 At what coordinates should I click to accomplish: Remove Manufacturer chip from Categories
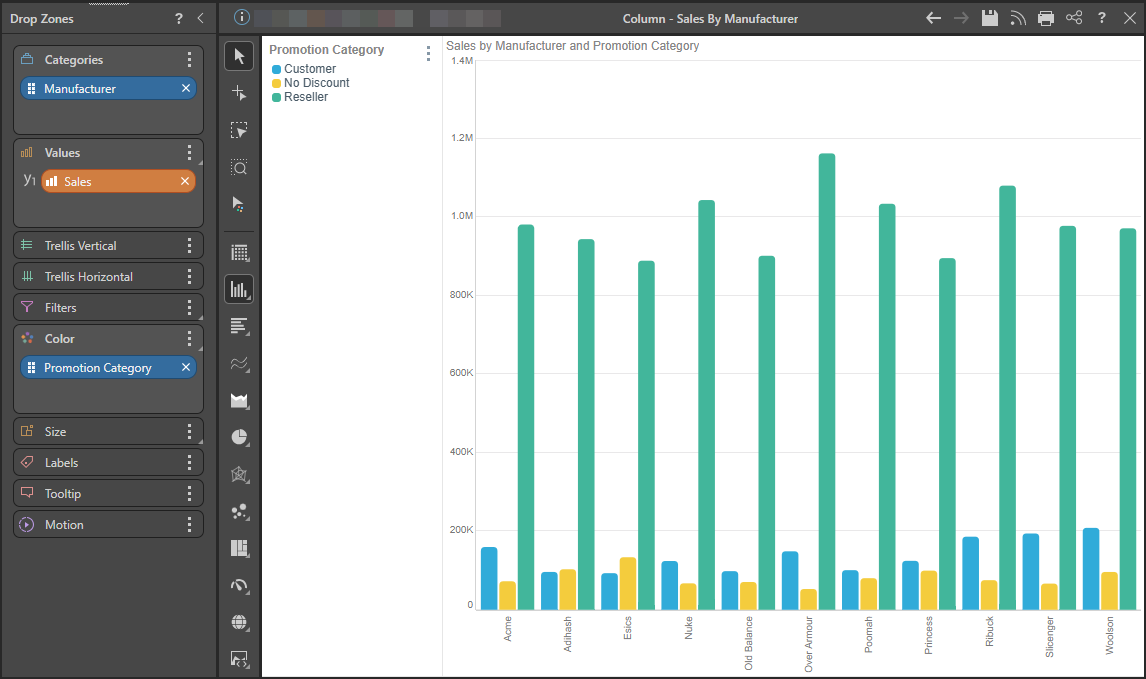pyautogui.click(x=186, y=88)
